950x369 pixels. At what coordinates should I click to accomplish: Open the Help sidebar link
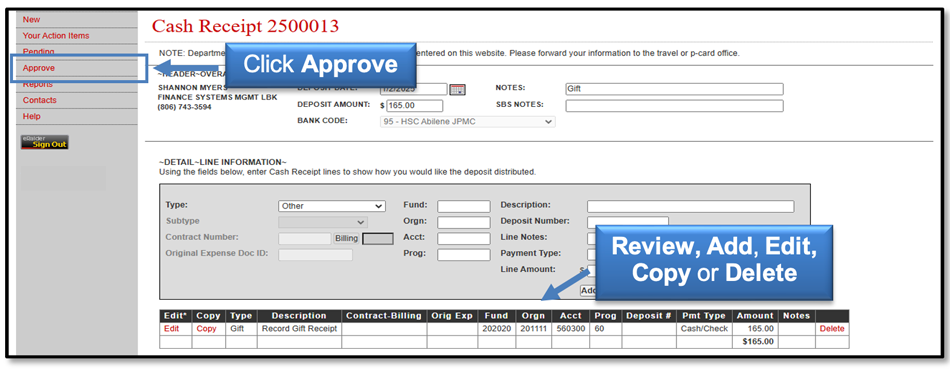click(32, 116)
